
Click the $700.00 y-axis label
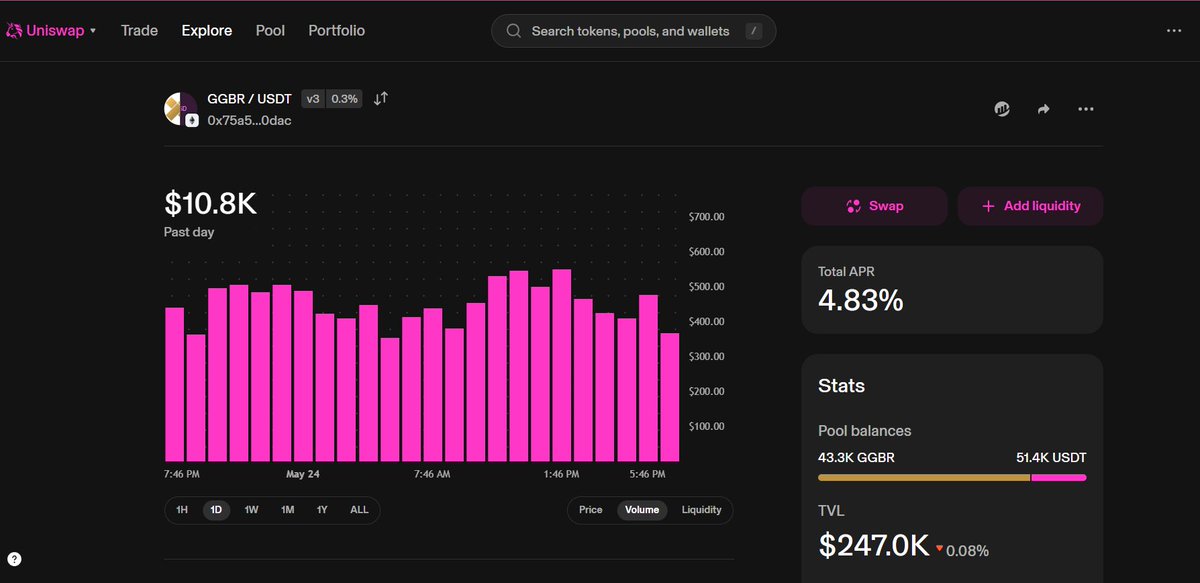pyautogui.click(x=707, y=217)
